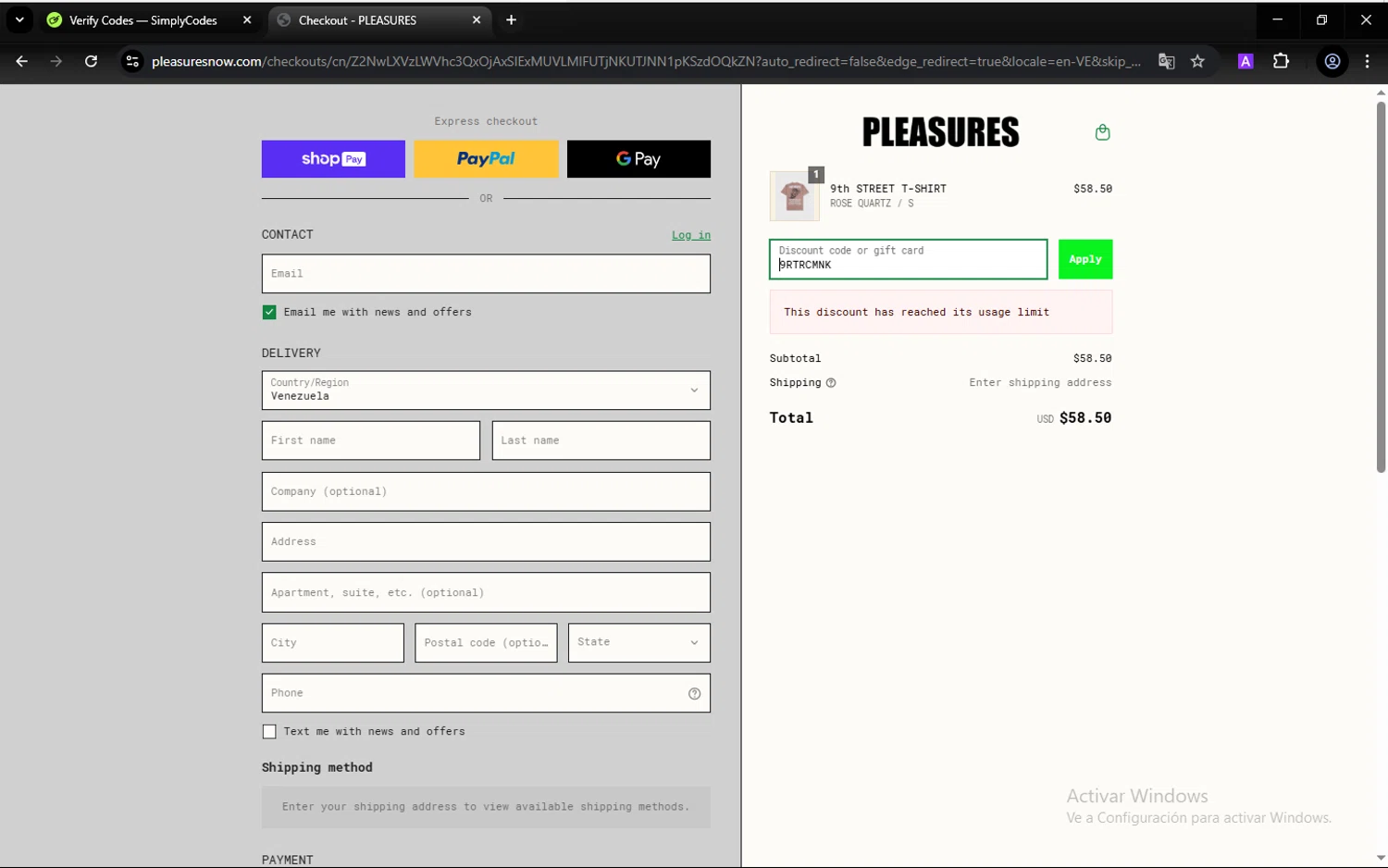Click the discount code or gift card field
This screenshot has width=1388, height=868.
pos(908,259)
